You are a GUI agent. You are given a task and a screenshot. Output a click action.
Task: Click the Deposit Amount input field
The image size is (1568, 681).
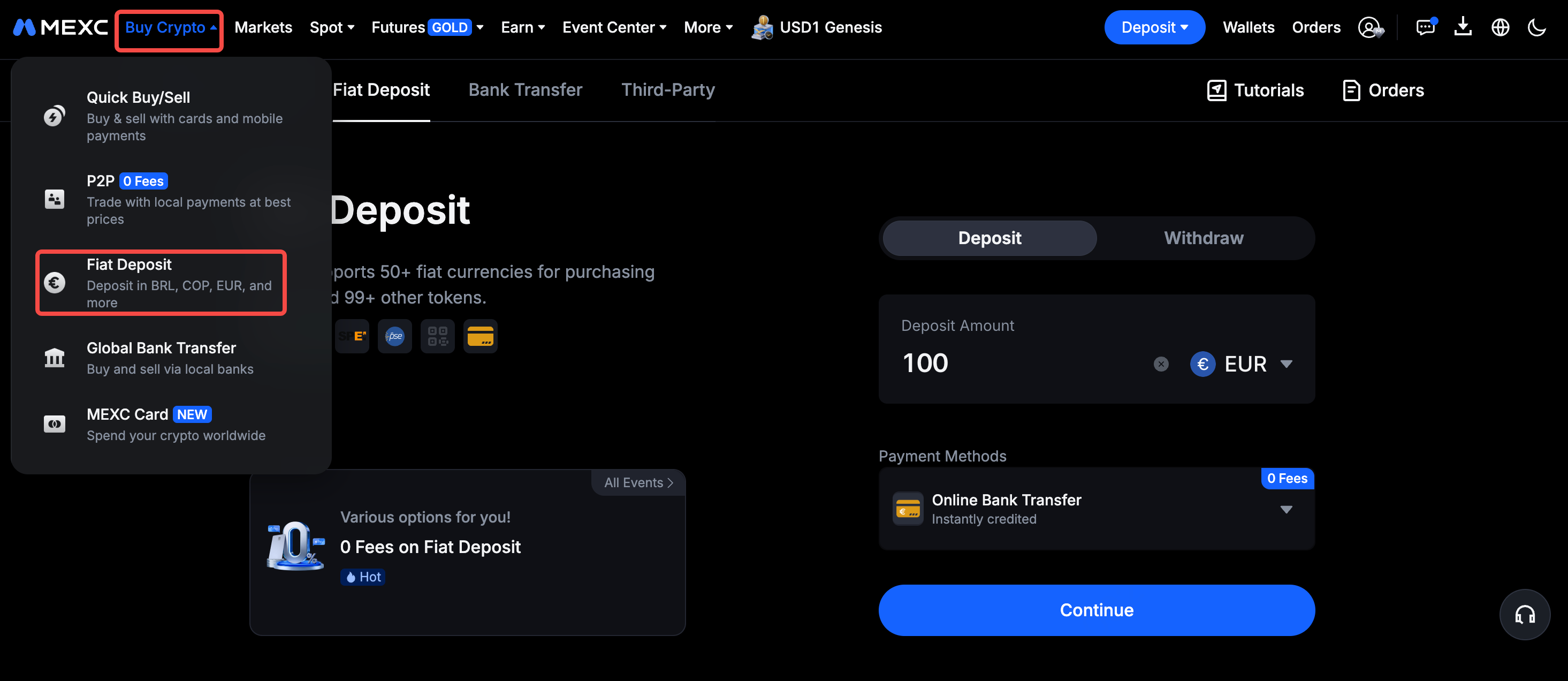[1023, 364]
